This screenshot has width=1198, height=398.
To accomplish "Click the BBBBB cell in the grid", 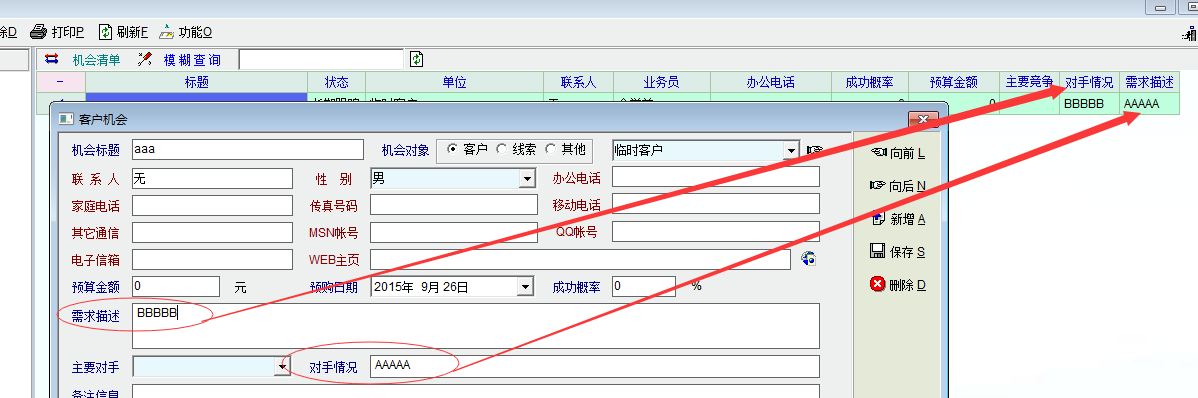I will [x=1090, y=104].
